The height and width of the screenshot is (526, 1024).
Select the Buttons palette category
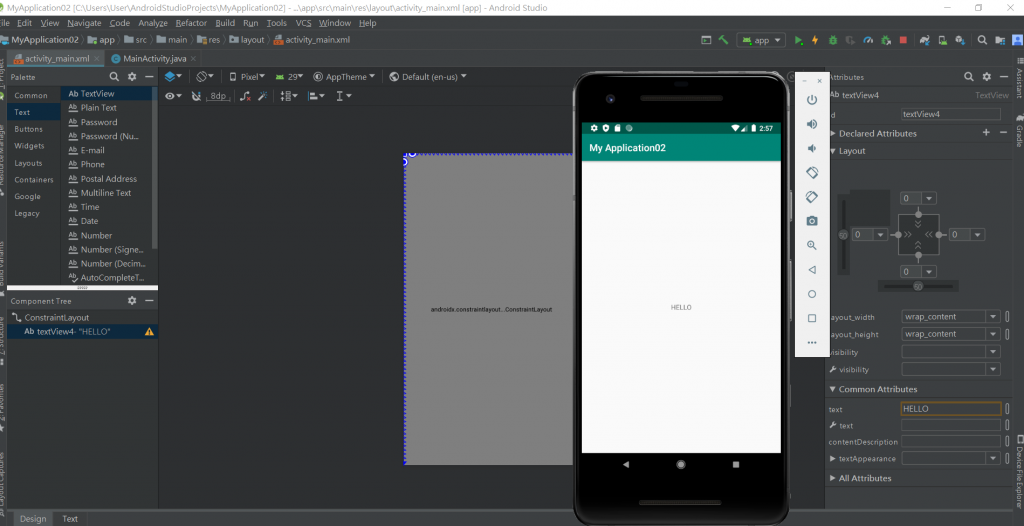(x=29, y=129)
